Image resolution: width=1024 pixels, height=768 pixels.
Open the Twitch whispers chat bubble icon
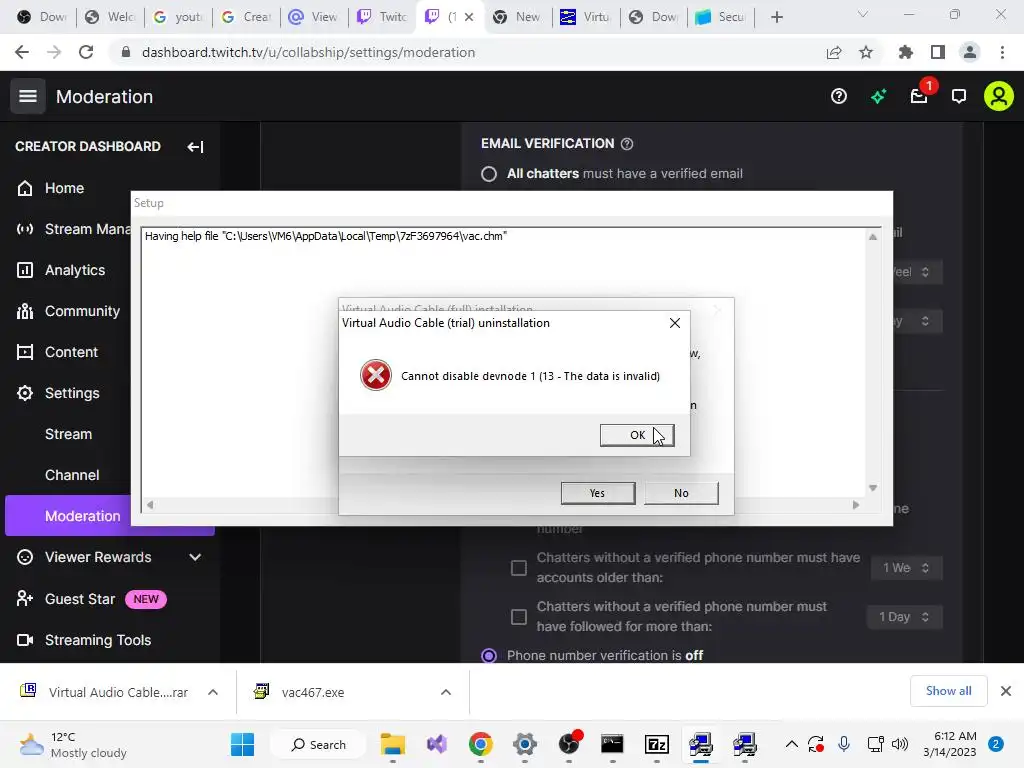tap(959, 97)
